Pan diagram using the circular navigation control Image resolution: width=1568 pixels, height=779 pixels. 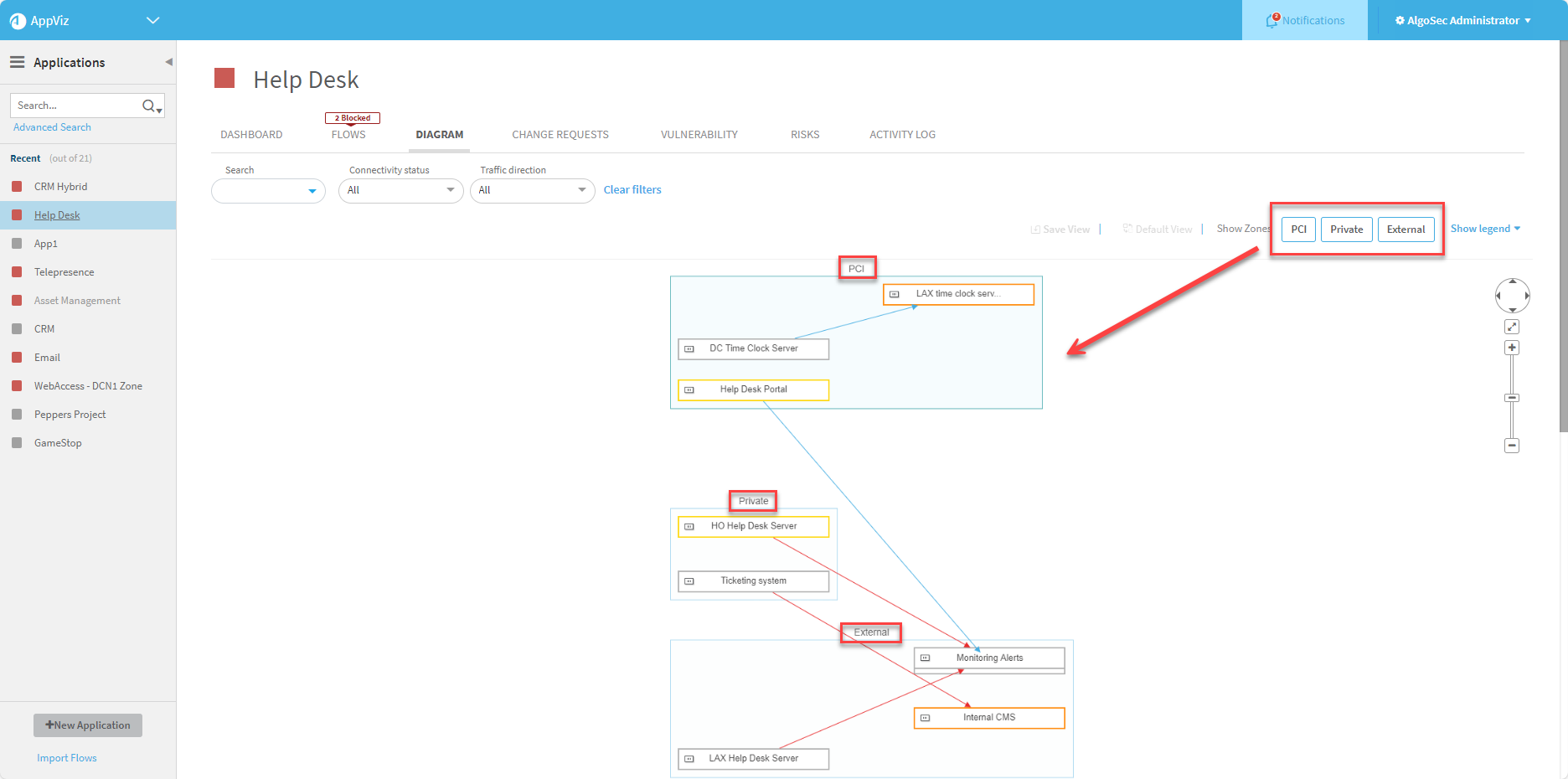click(1512, 296)
